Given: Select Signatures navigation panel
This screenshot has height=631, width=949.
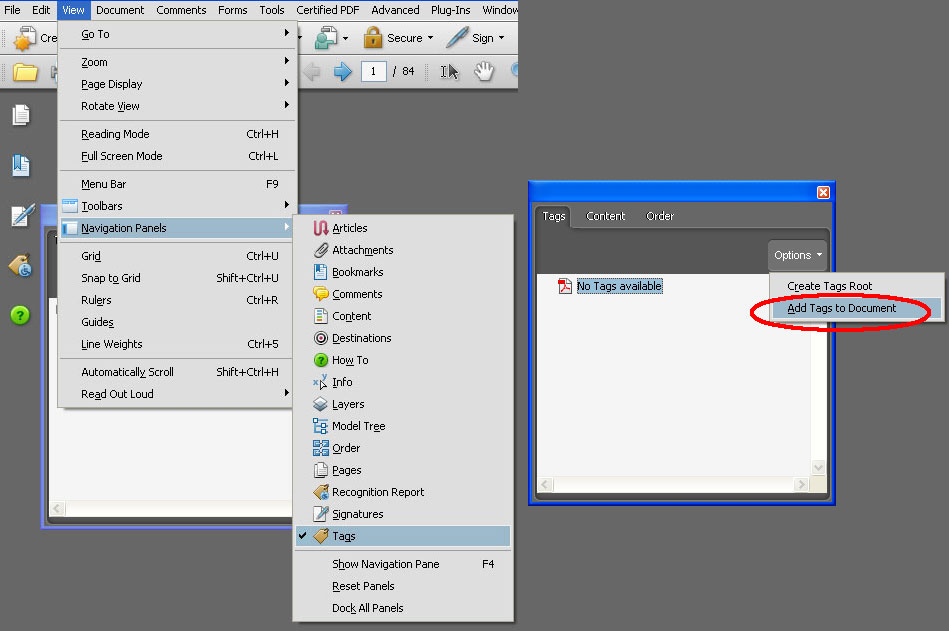Looking at the screenshot, I should pos(402,514).
